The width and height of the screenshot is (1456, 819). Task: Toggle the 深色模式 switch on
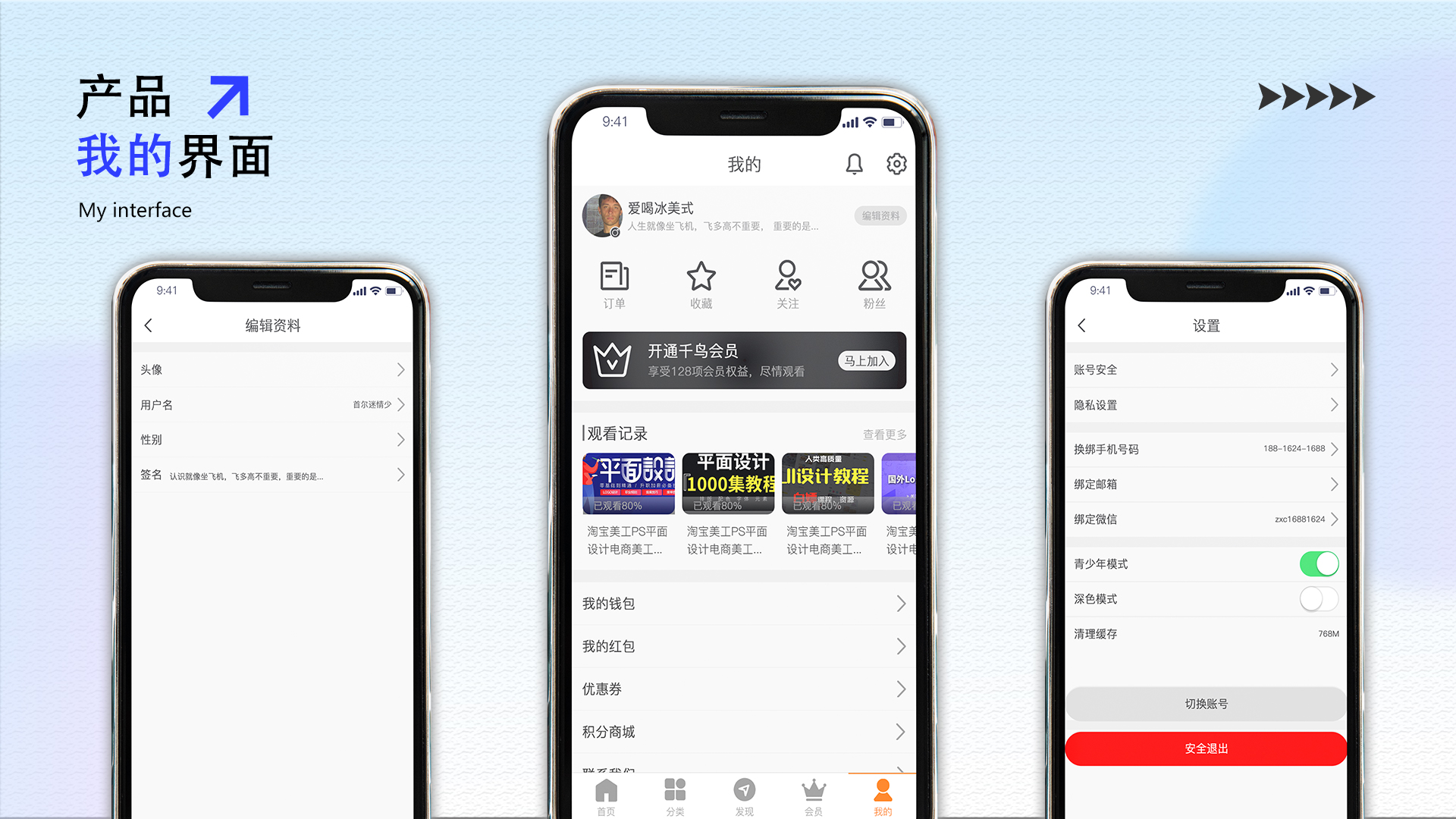pyautogui.click(x=1318, y=599)
